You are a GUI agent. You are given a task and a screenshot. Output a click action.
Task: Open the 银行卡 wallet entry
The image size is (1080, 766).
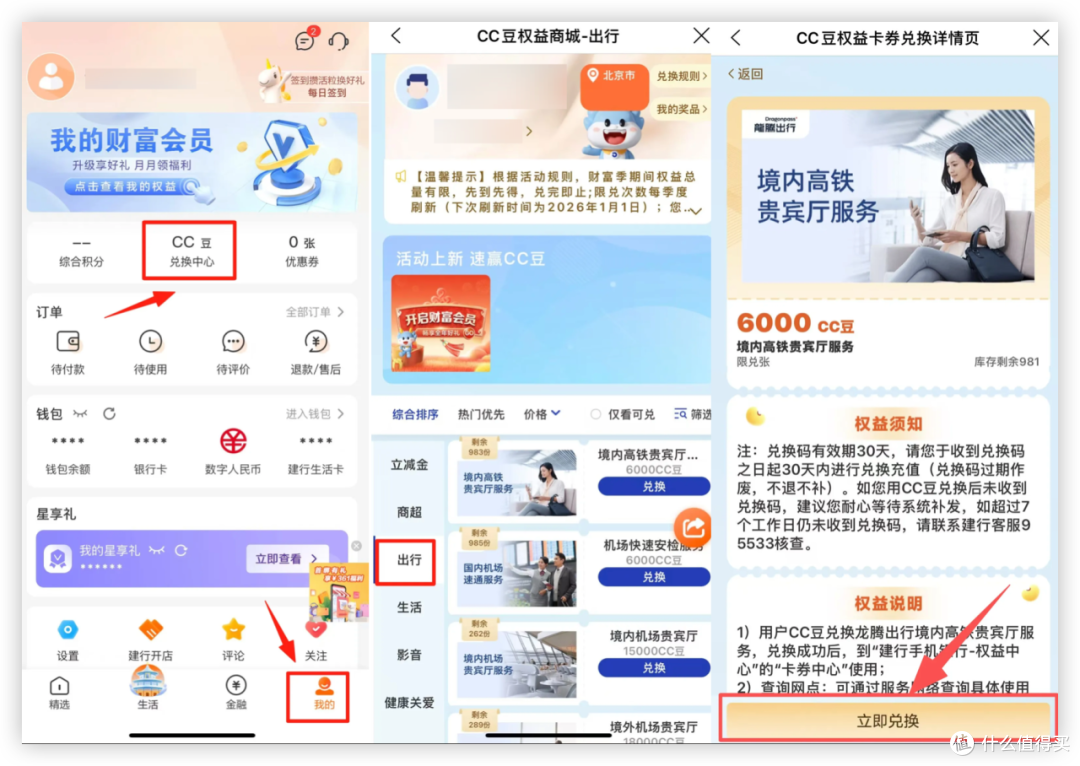click(150, 453)
